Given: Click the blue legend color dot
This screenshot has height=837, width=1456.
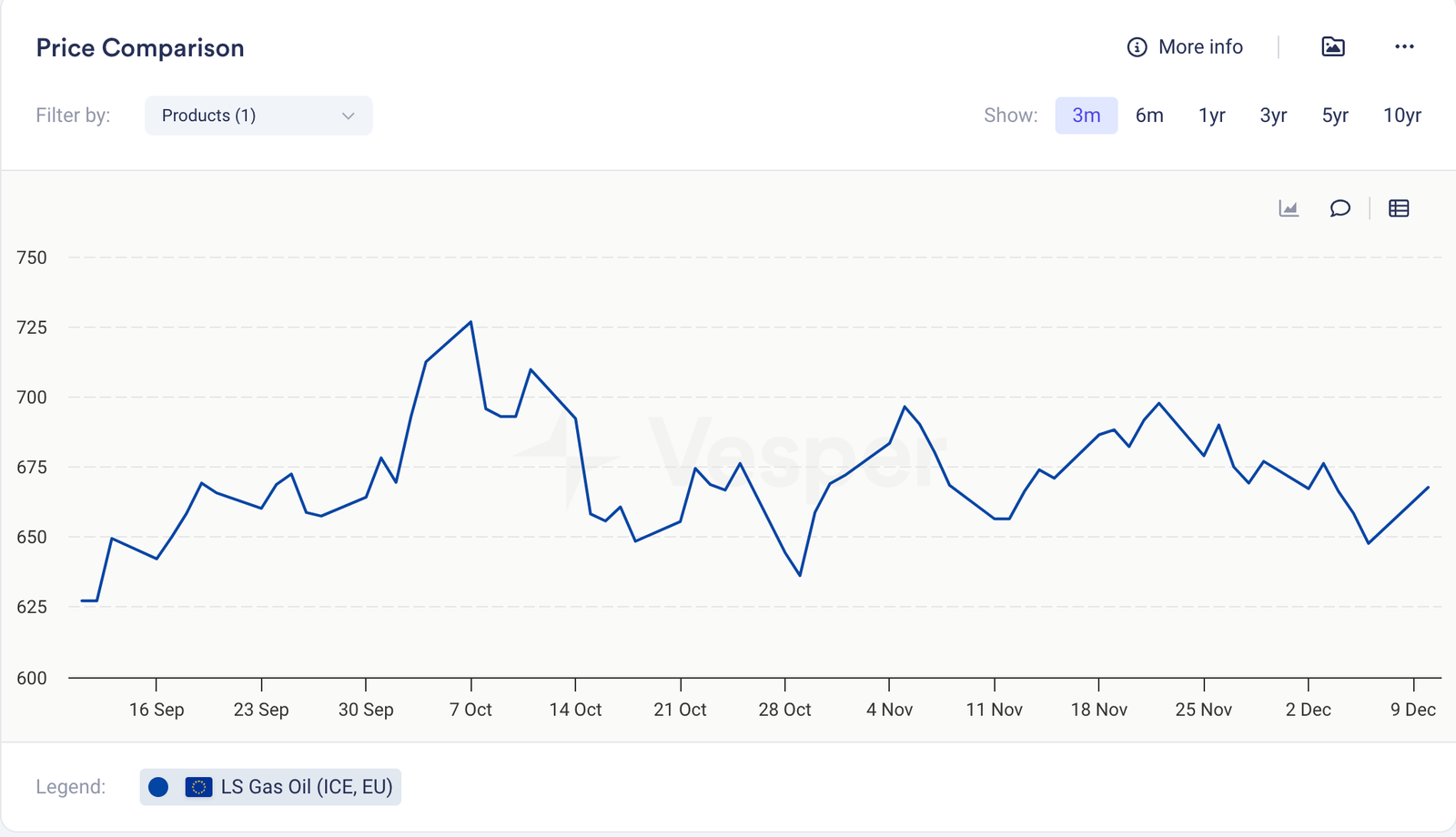Looking at the screenshot, I should pos(158,787).
